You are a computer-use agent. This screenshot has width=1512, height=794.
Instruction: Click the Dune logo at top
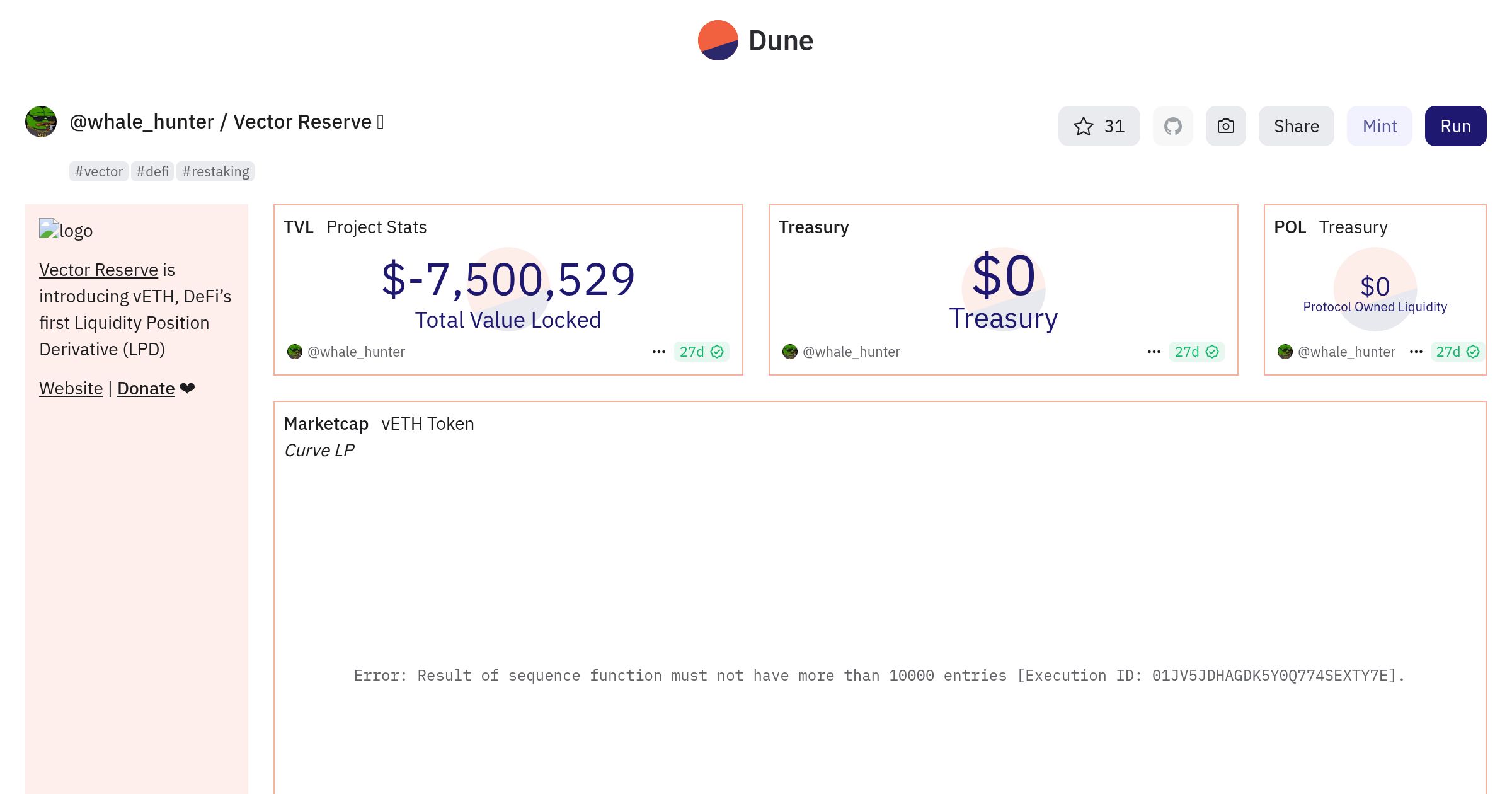coord(755,40)
